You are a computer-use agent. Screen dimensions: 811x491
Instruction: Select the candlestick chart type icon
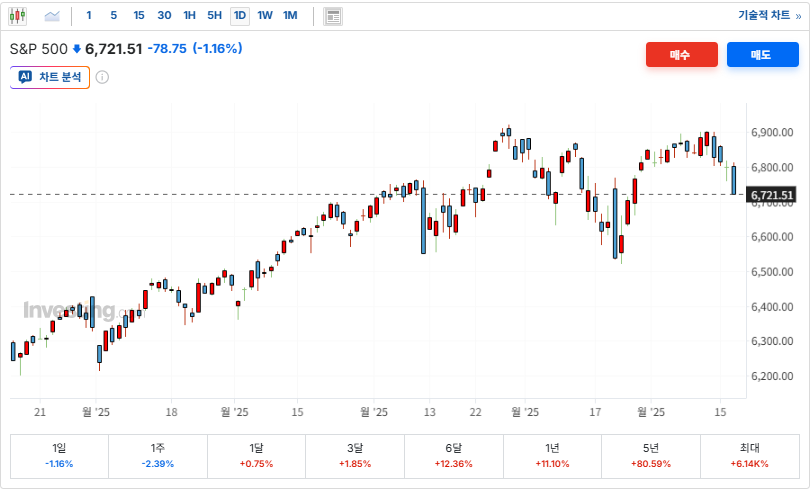18,16
